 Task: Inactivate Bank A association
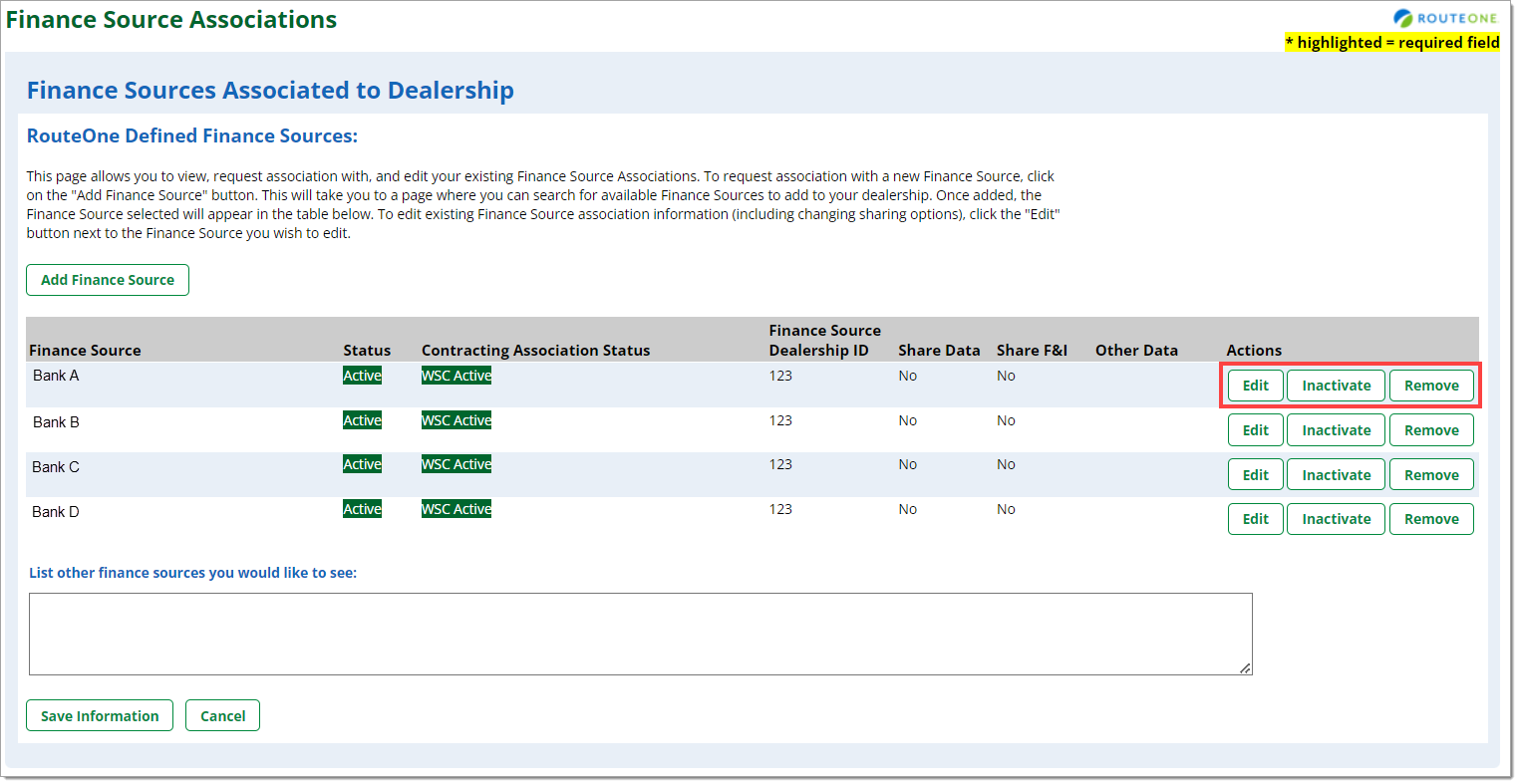click(1336, 386)
